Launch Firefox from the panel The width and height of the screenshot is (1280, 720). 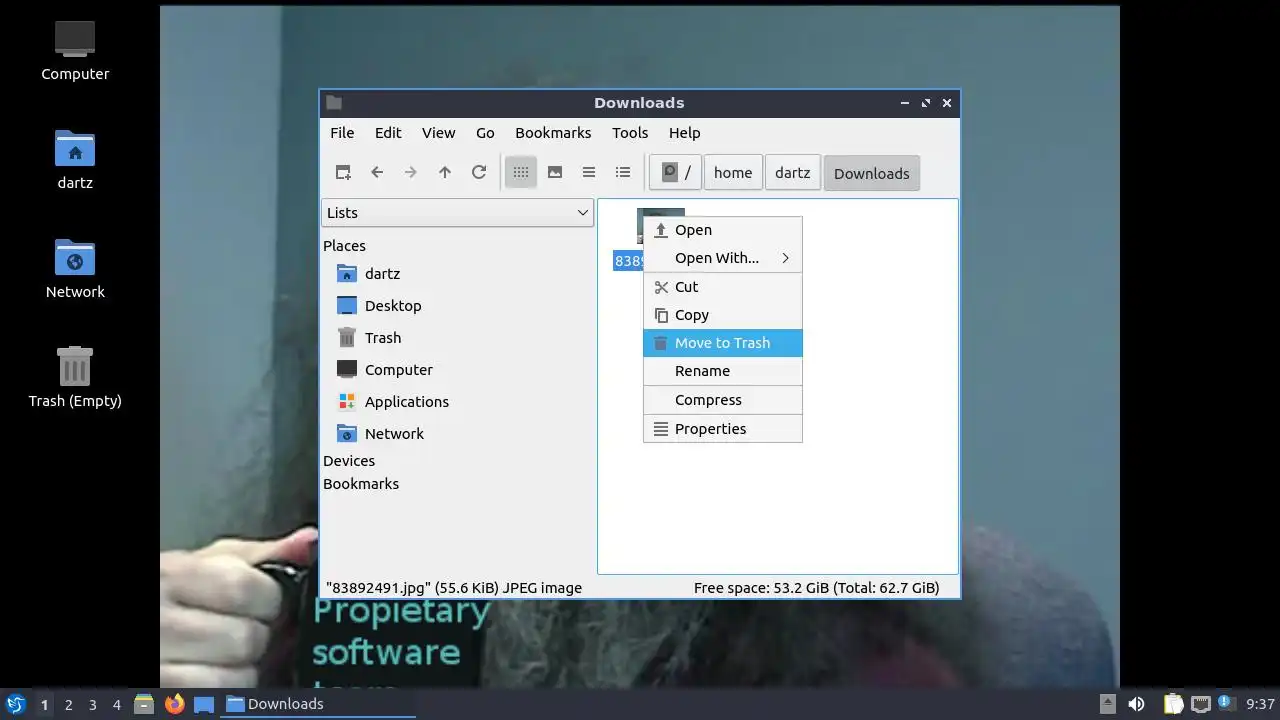click(174, 704)
